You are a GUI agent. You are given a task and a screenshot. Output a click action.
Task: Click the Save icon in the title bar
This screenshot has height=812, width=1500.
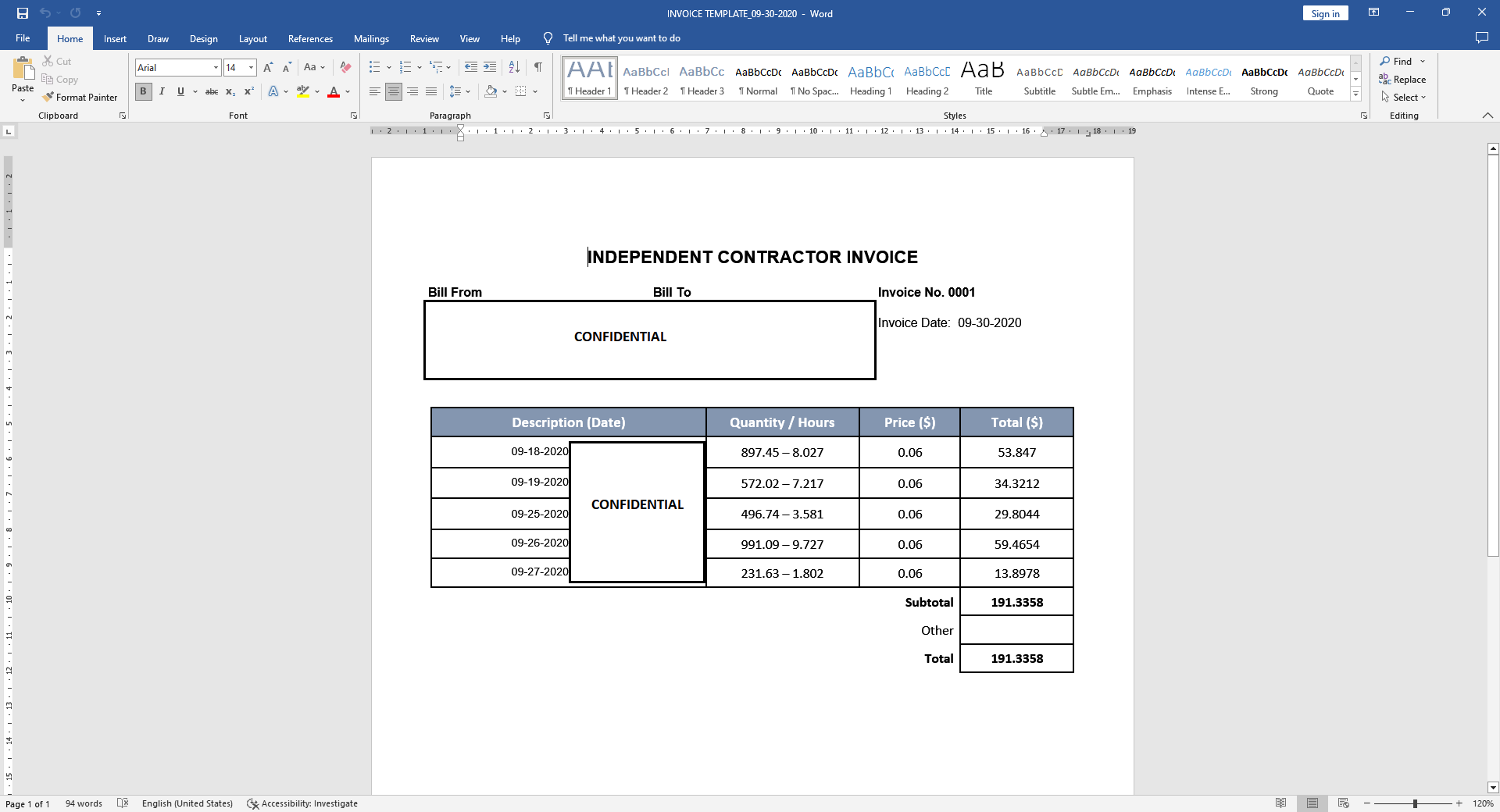23,13
